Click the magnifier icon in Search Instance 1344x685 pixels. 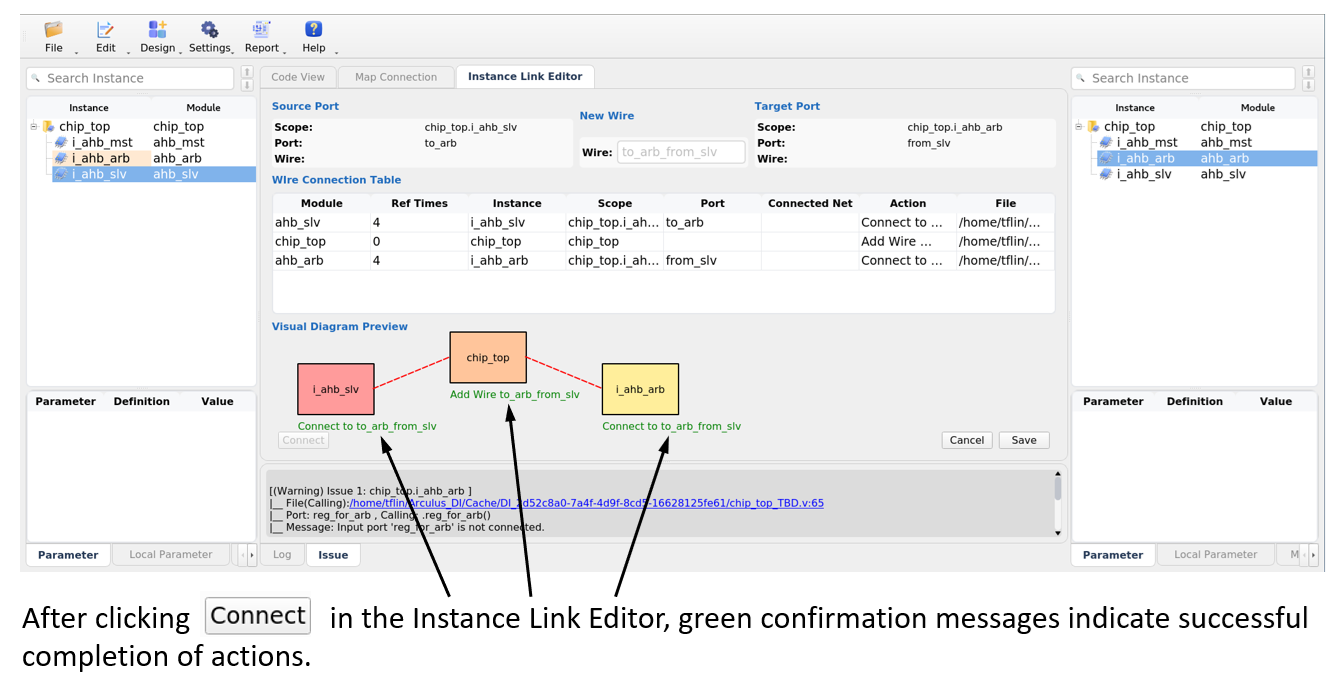[x=34, y=77]
